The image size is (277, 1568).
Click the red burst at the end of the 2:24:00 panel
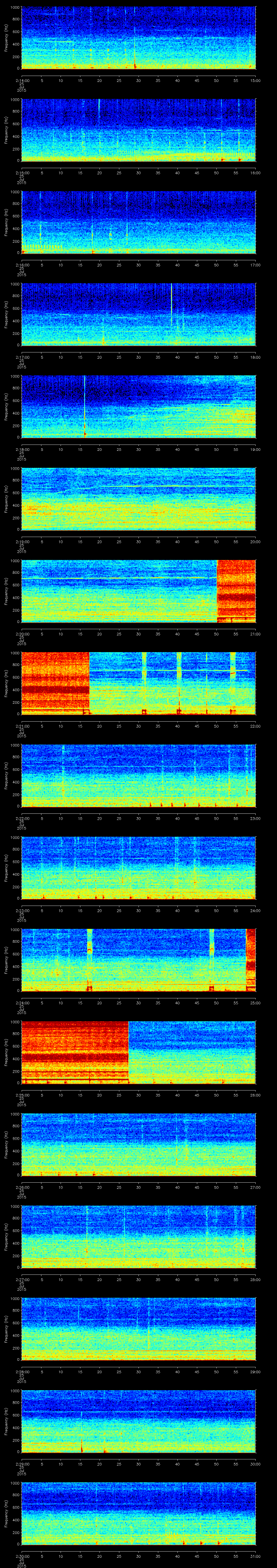pyautogui.click(x=251, y=960)
